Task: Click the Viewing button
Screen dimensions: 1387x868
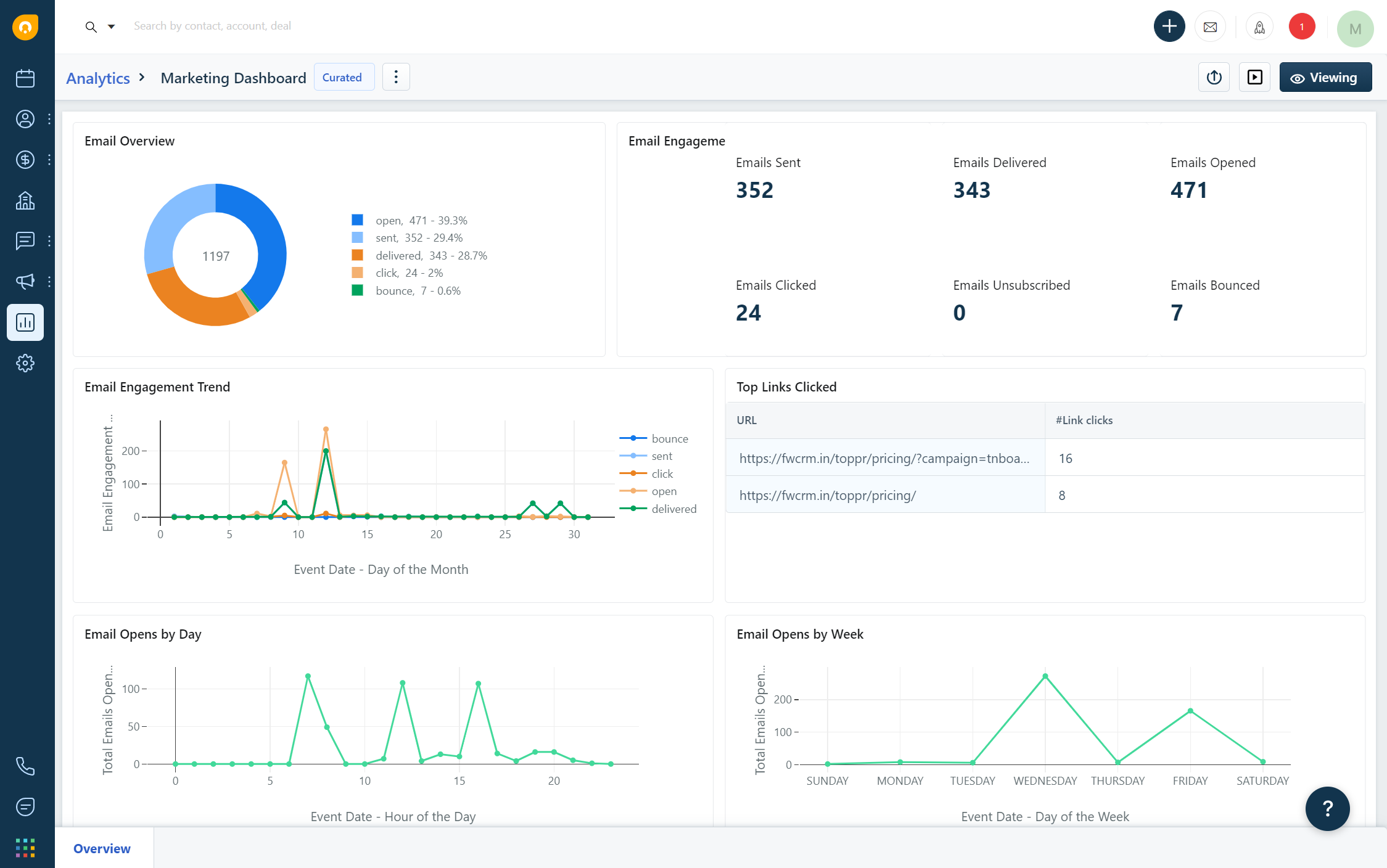Action: [x=1325, y=77]
